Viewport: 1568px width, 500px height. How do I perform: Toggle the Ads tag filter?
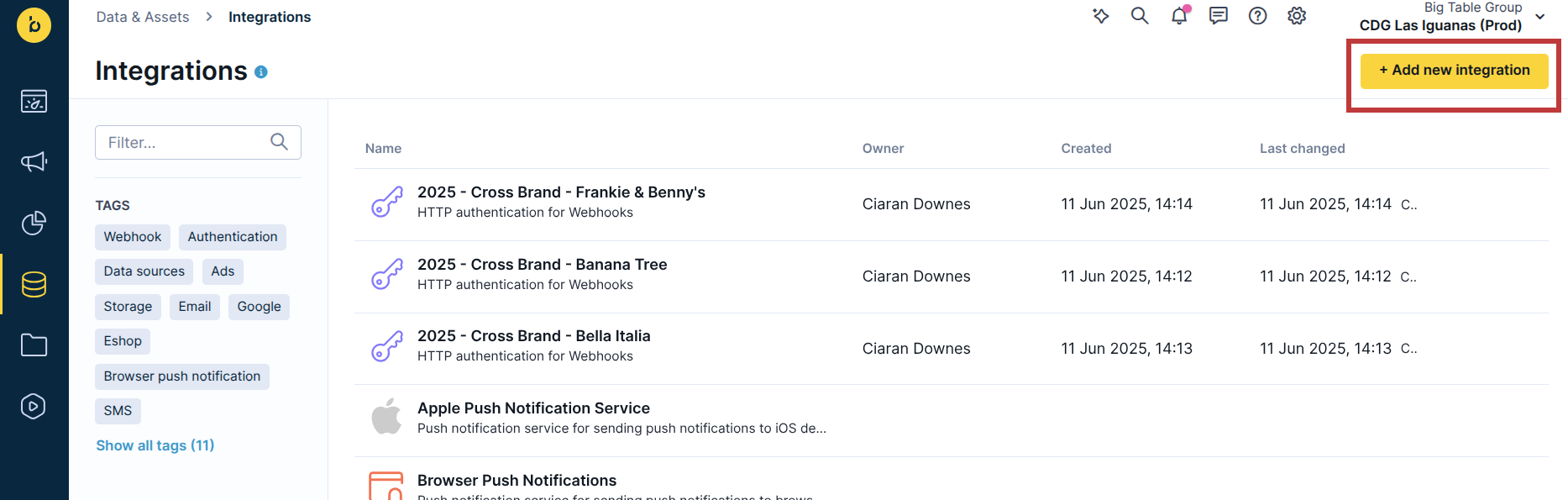pos(223,271)
